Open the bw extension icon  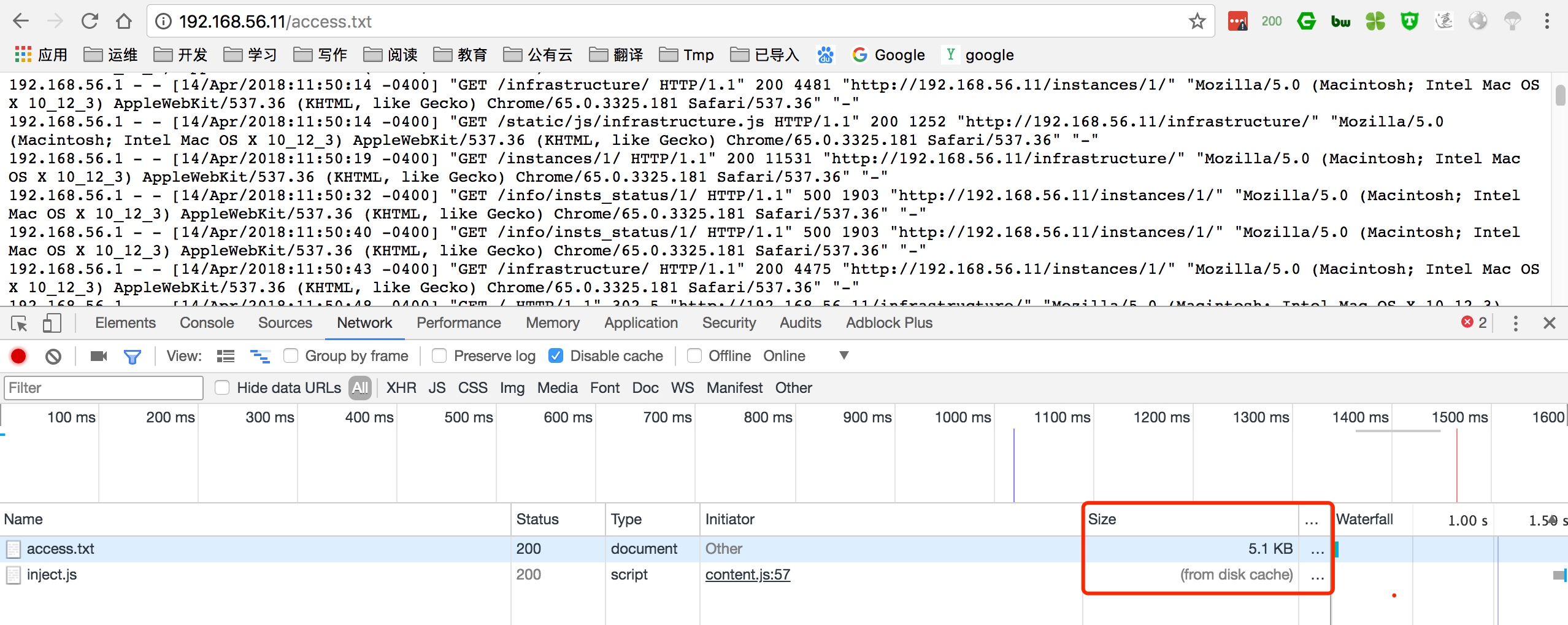[x=1340, y=21]
